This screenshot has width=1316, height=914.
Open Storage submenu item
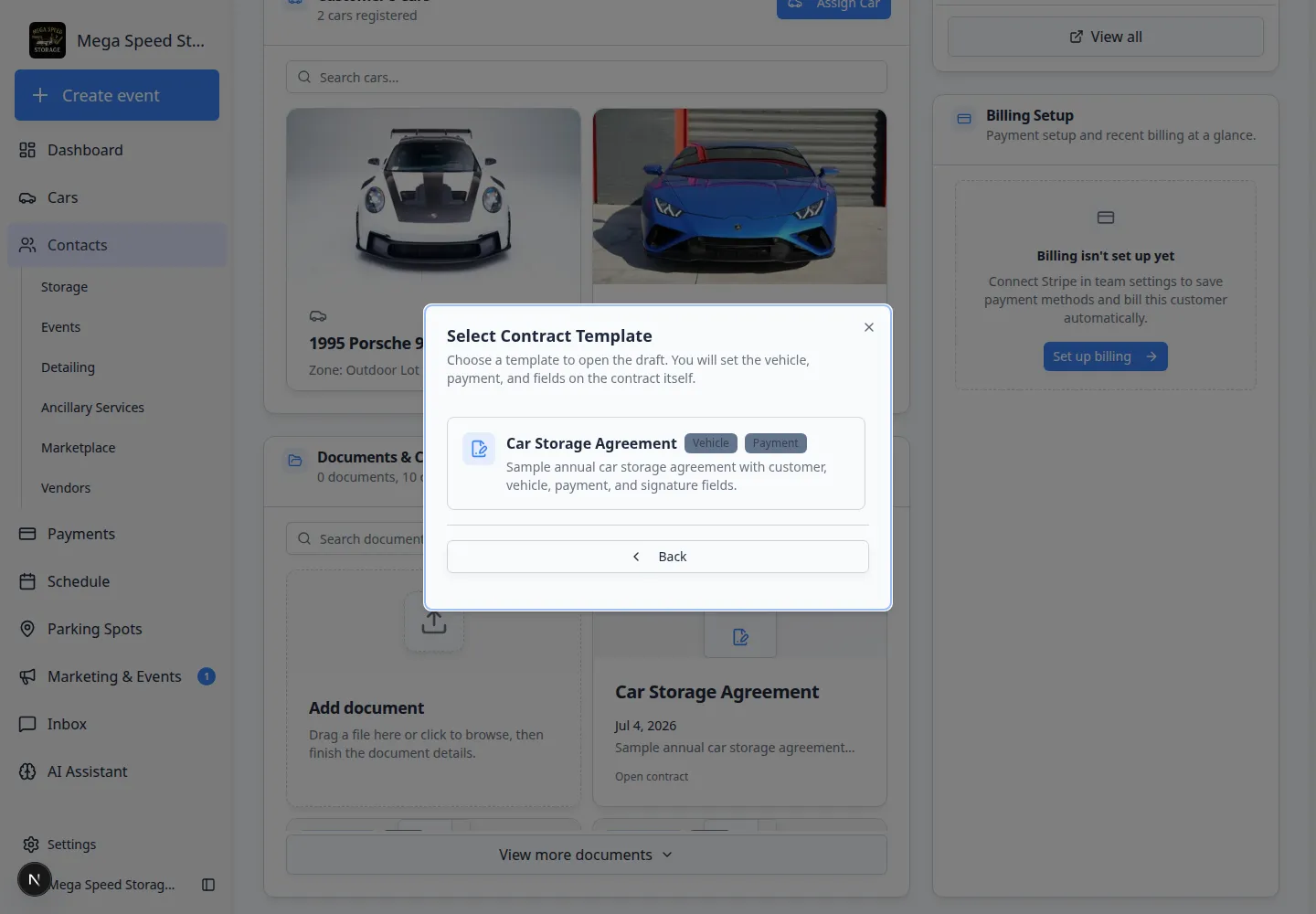64,287
